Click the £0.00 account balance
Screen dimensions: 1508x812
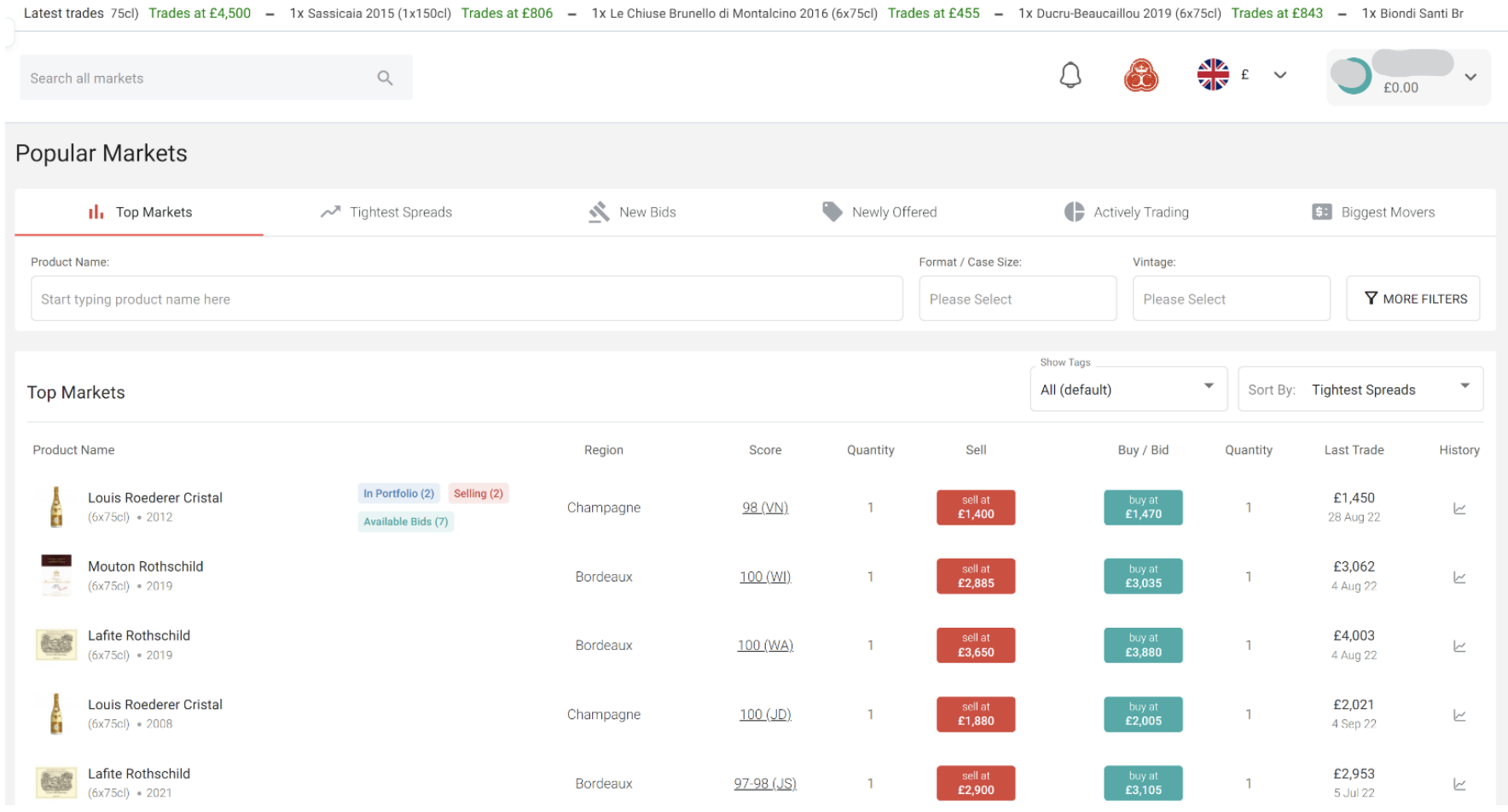tap(1401, 88)
